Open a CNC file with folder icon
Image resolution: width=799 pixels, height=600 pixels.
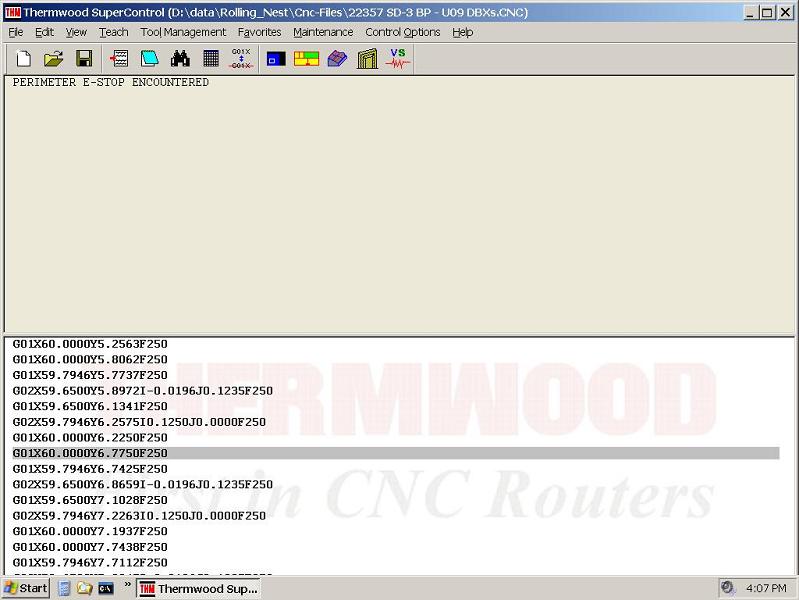click(54, 59)
